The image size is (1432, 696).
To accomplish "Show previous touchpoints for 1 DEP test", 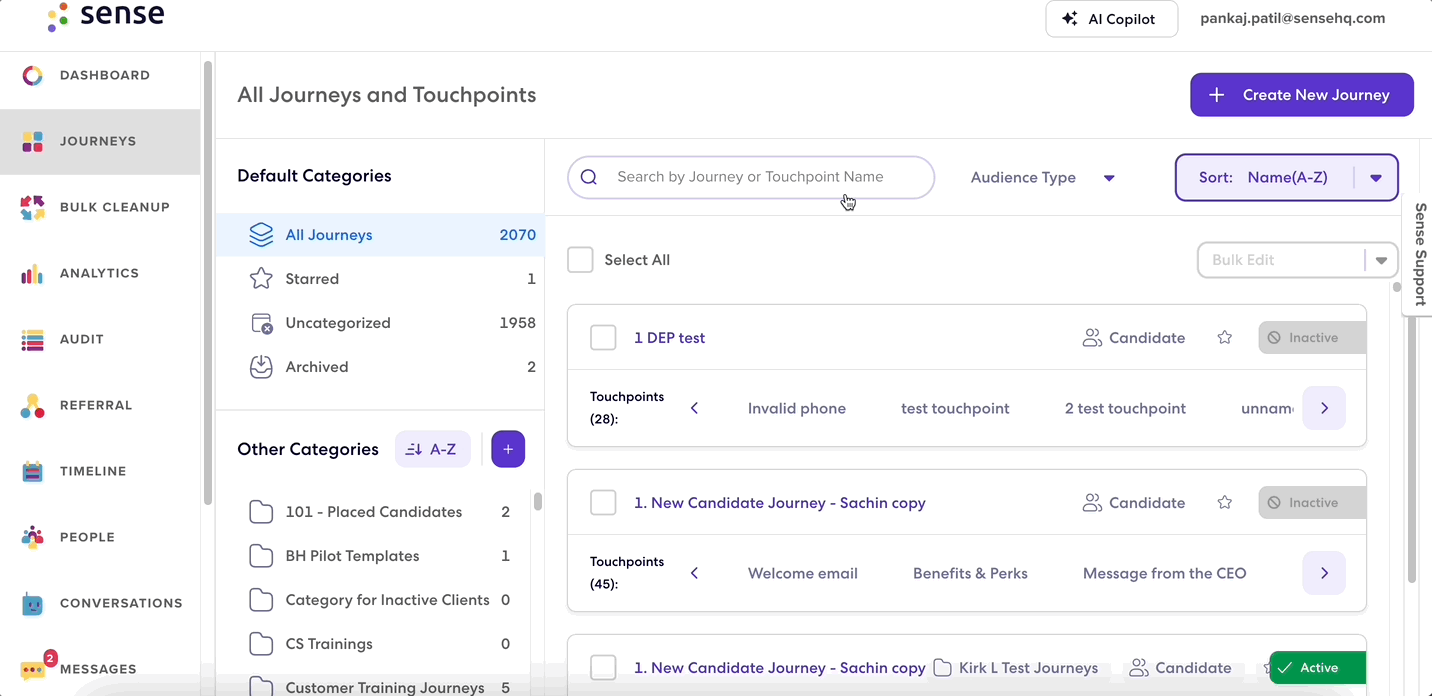I will click(694, 408).
